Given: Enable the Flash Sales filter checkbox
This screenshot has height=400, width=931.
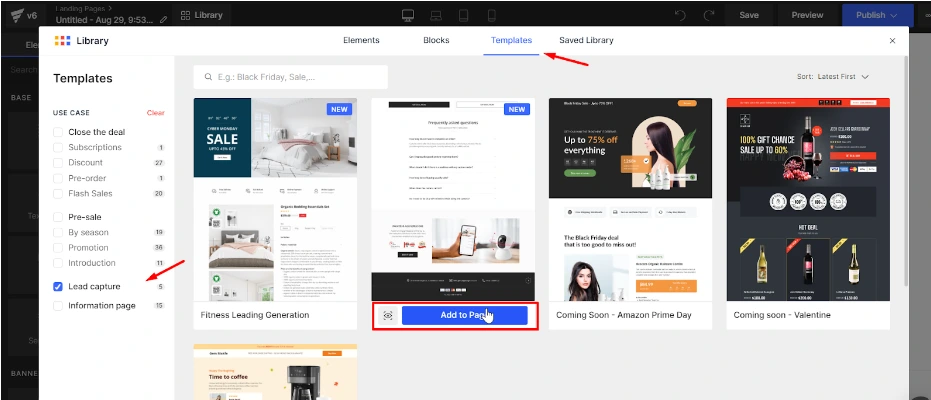Looking at the screenshot, I should [x=58, y=193].
